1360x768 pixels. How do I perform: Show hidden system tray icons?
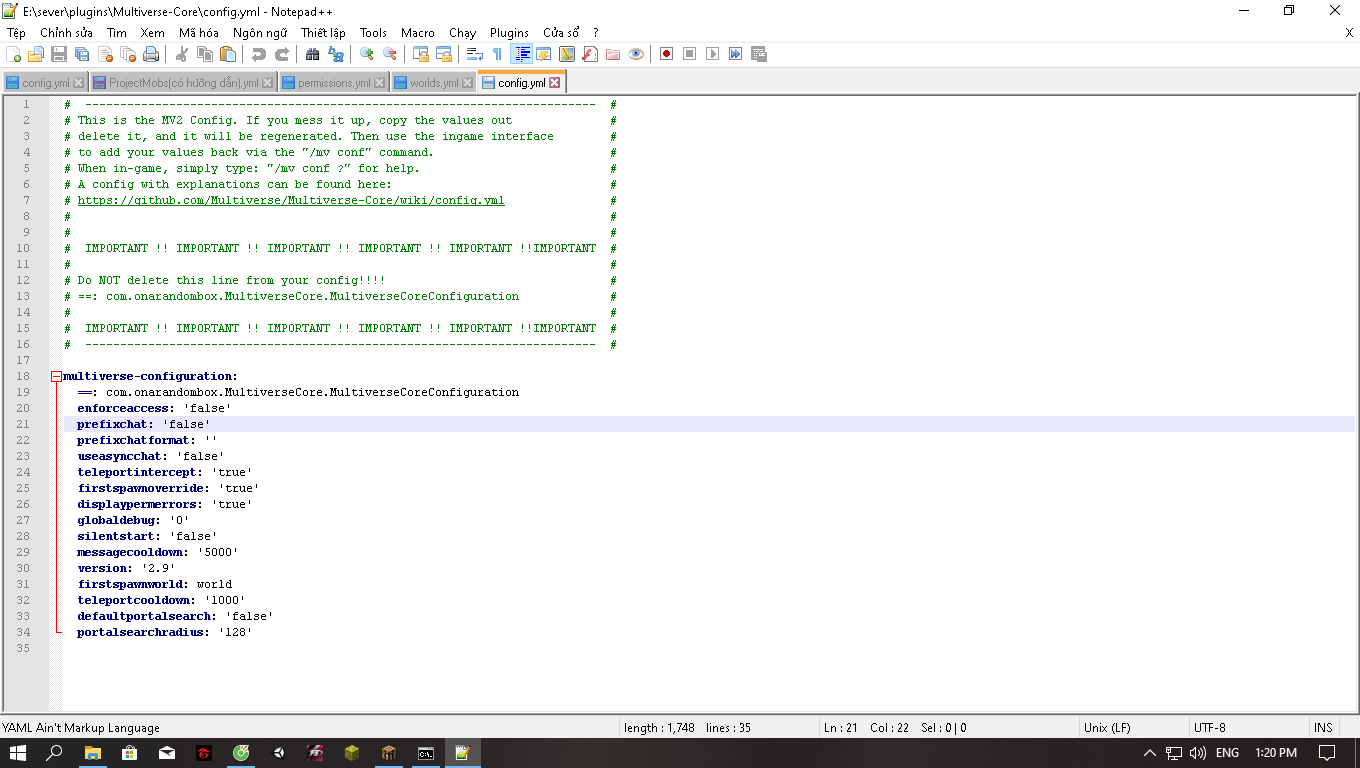coord(1150,753)
